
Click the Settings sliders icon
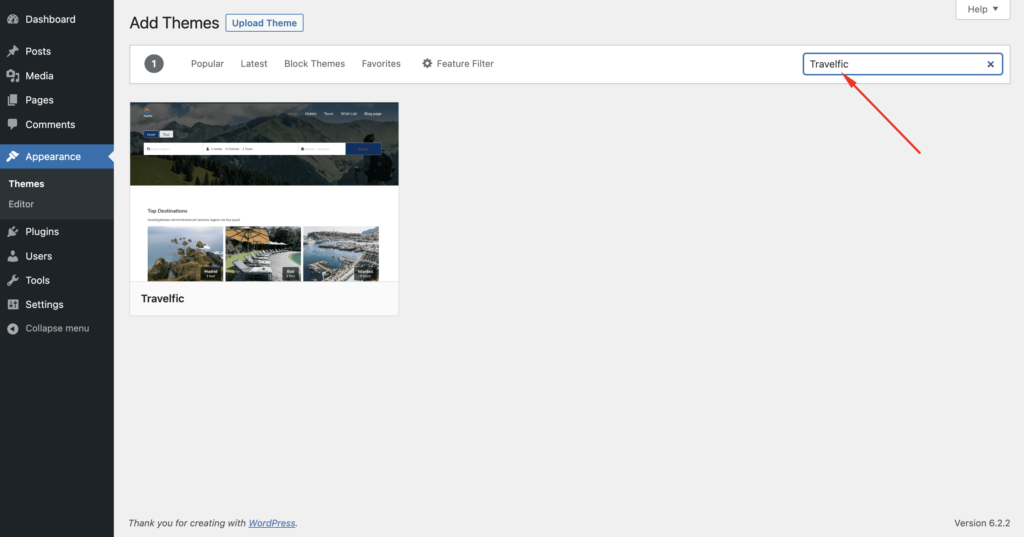pos(12,304)
